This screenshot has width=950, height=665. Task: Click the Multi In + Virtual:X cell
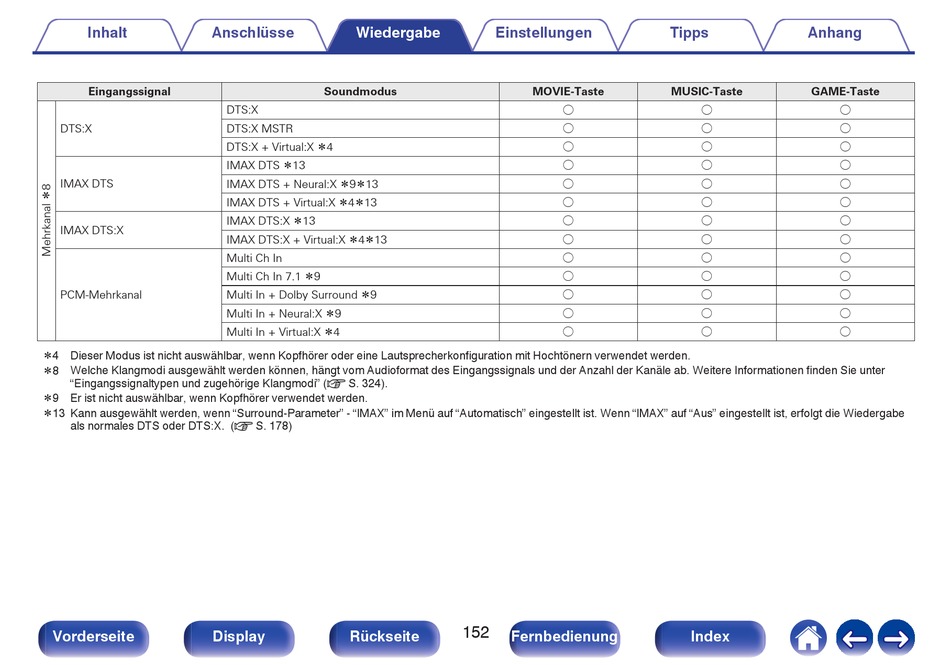[x=360, y=332]
